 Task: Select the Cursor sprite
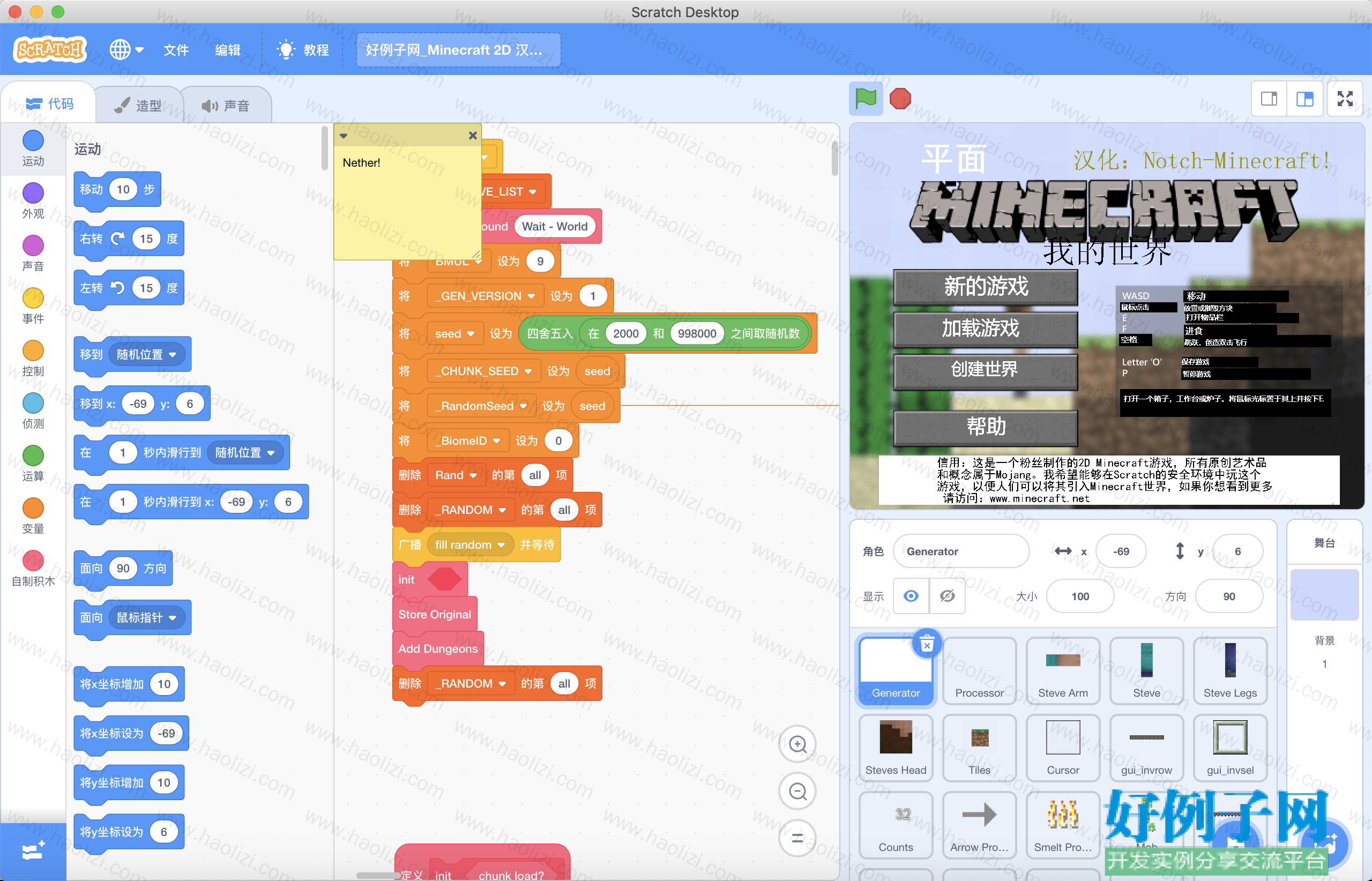pyautogui.click(x=1063, y=749)
